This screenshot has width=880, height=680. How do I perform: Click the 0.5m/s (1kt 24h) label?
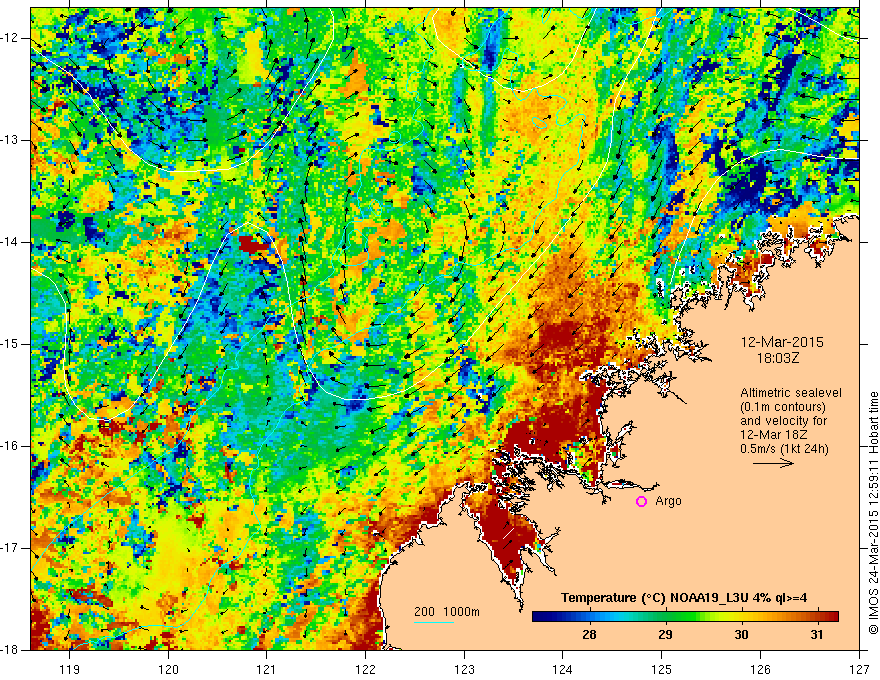[x=785, y=449]
